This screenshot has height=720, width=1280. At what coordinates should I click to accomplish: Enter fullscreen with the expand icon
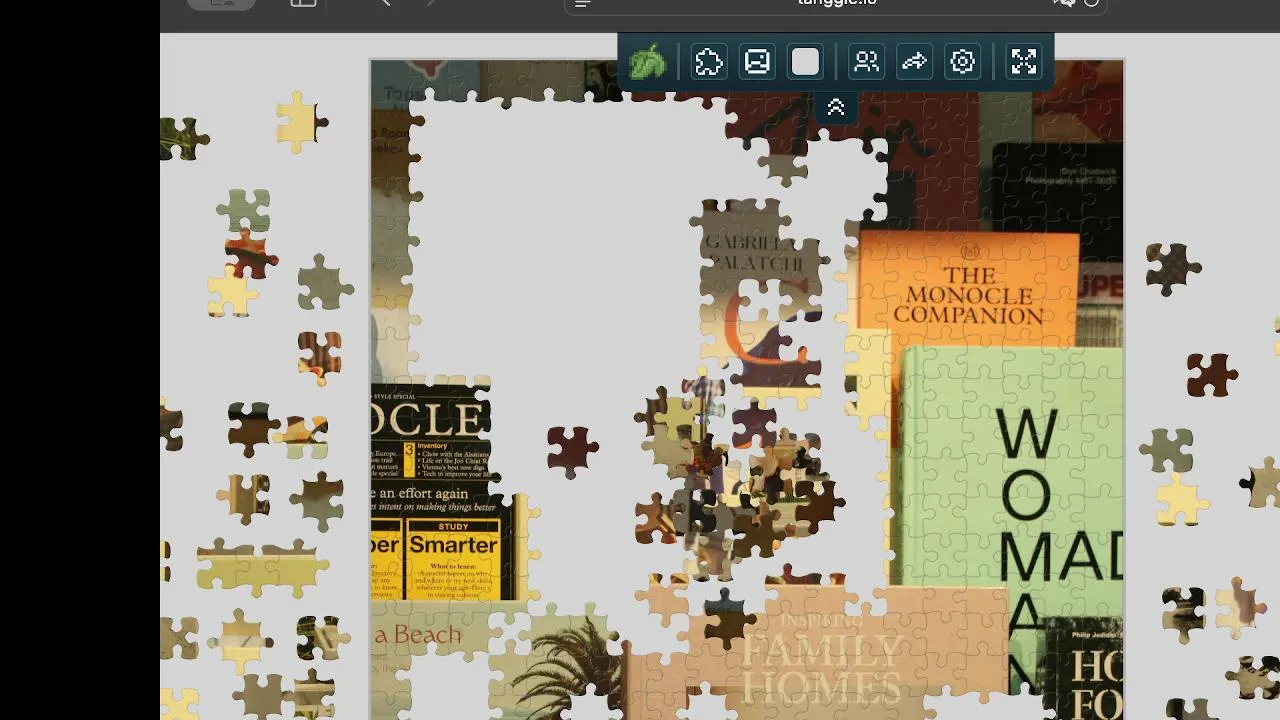(x=1024, y=62)
